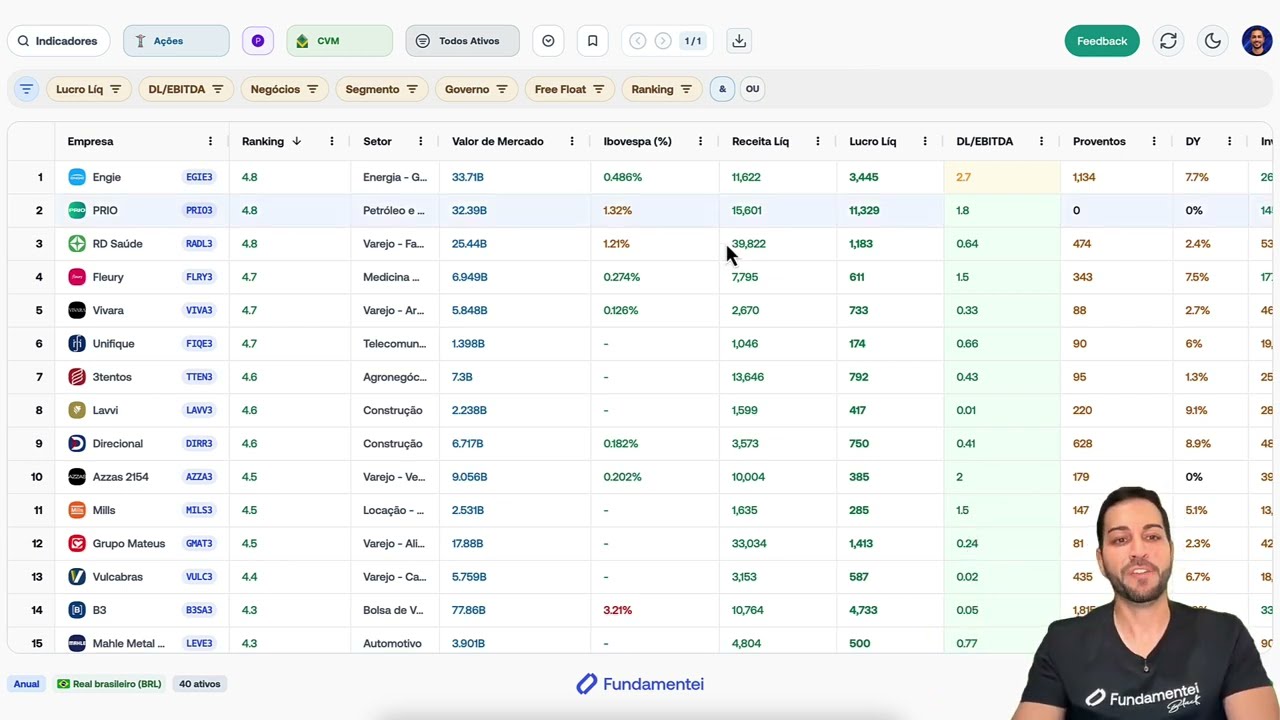The width and height of the screenshot is (1280, 720).
Task: Open Setor column options menu
Action: click(420, 141)
